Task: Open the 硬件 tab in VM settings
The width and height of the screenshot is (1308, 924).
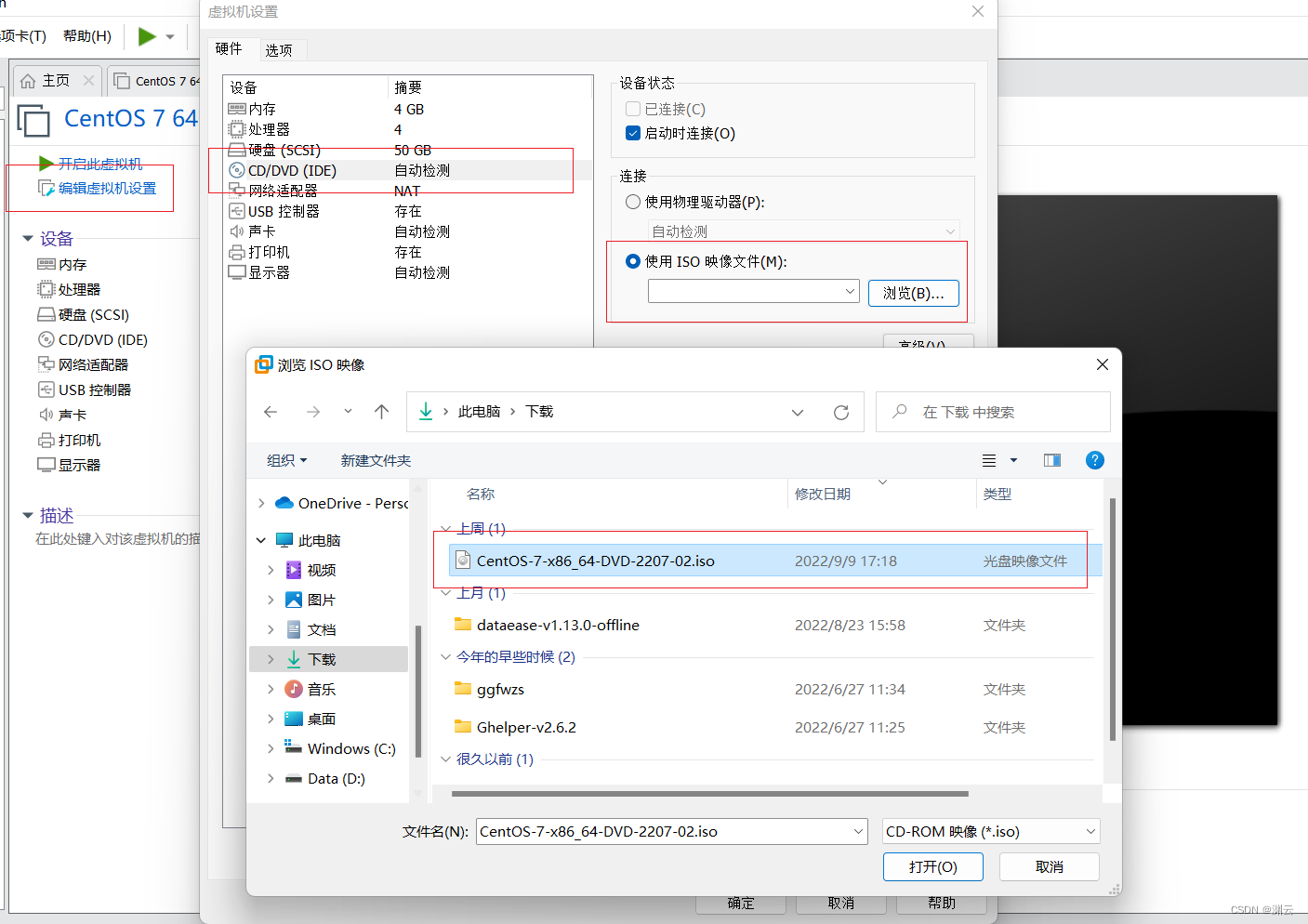Action: click(229, 48)
